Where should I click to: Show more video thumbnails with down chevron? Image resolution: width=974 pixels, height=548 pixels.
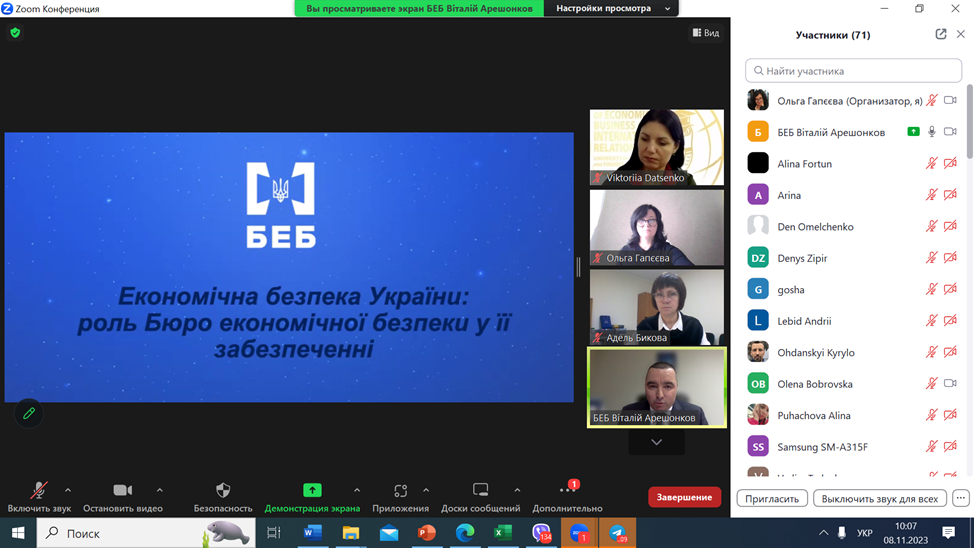(x=656, y=442)
